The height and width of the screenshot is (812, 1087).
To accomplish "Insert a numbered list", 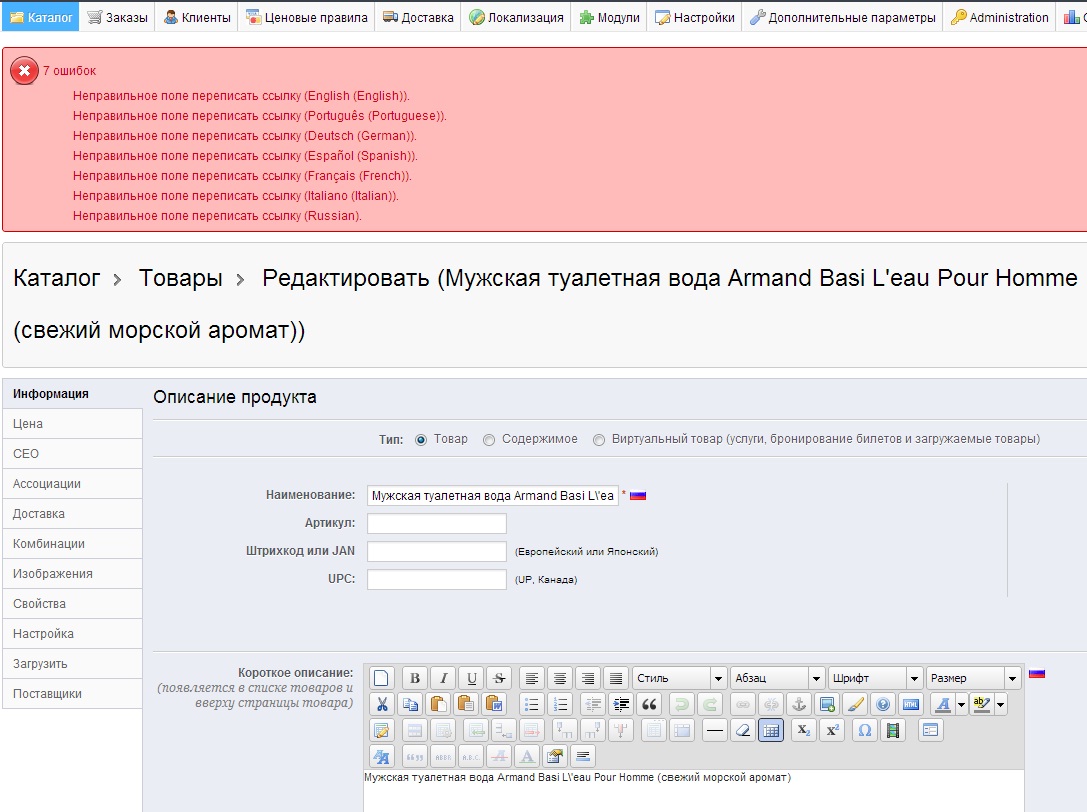I will pyautogui.click(x=559, y=705).
